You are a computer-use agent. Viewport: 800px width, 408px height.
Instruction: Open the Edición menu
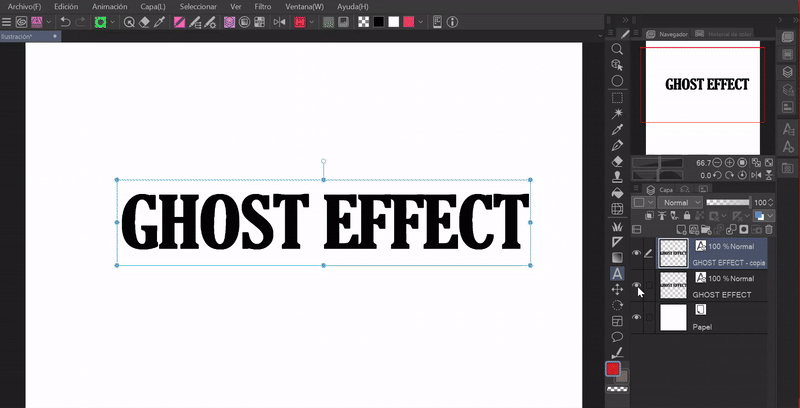point(66,7)
